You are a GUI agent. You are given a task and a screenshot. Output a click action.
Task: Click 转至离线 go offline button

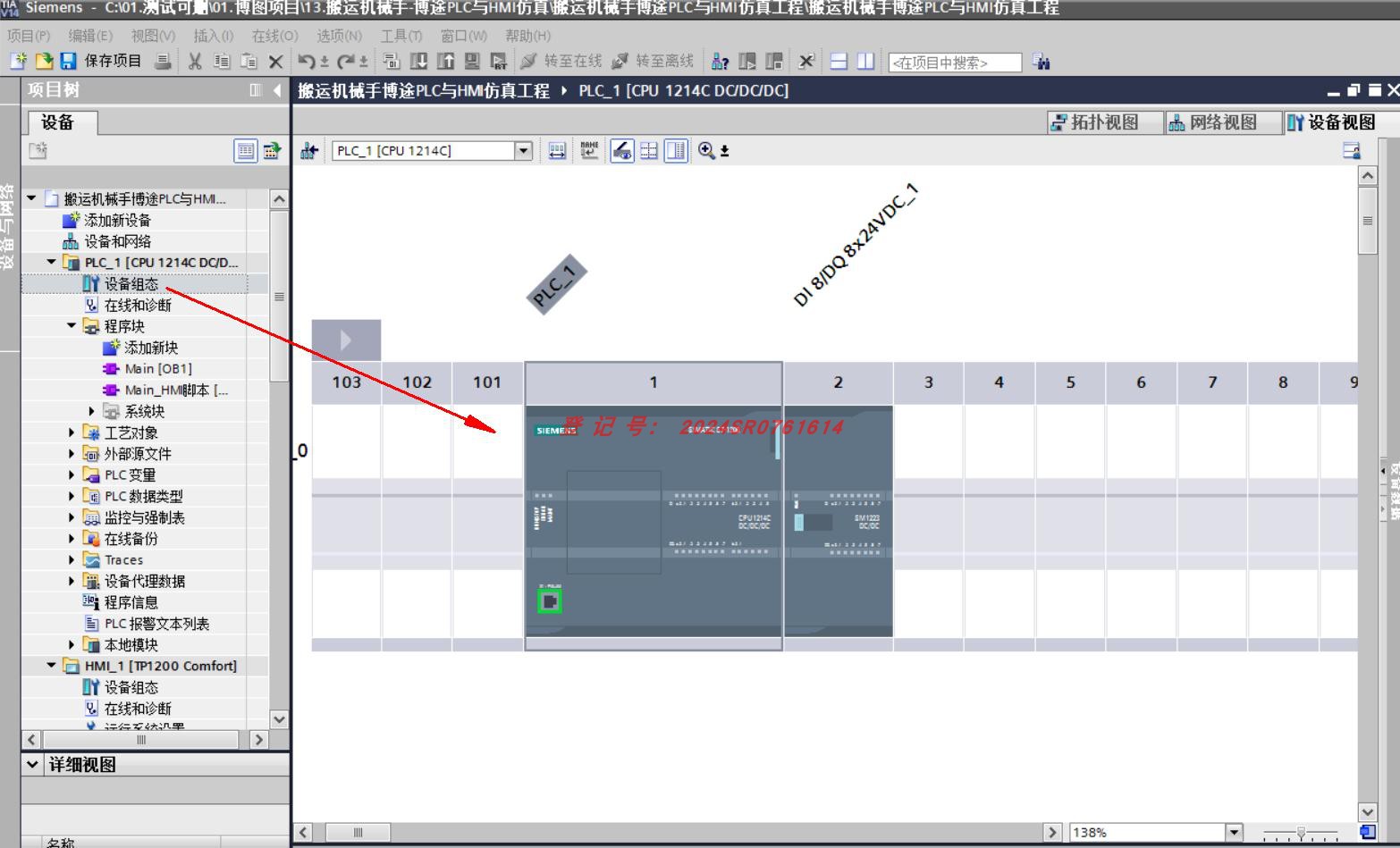[654, 61]
